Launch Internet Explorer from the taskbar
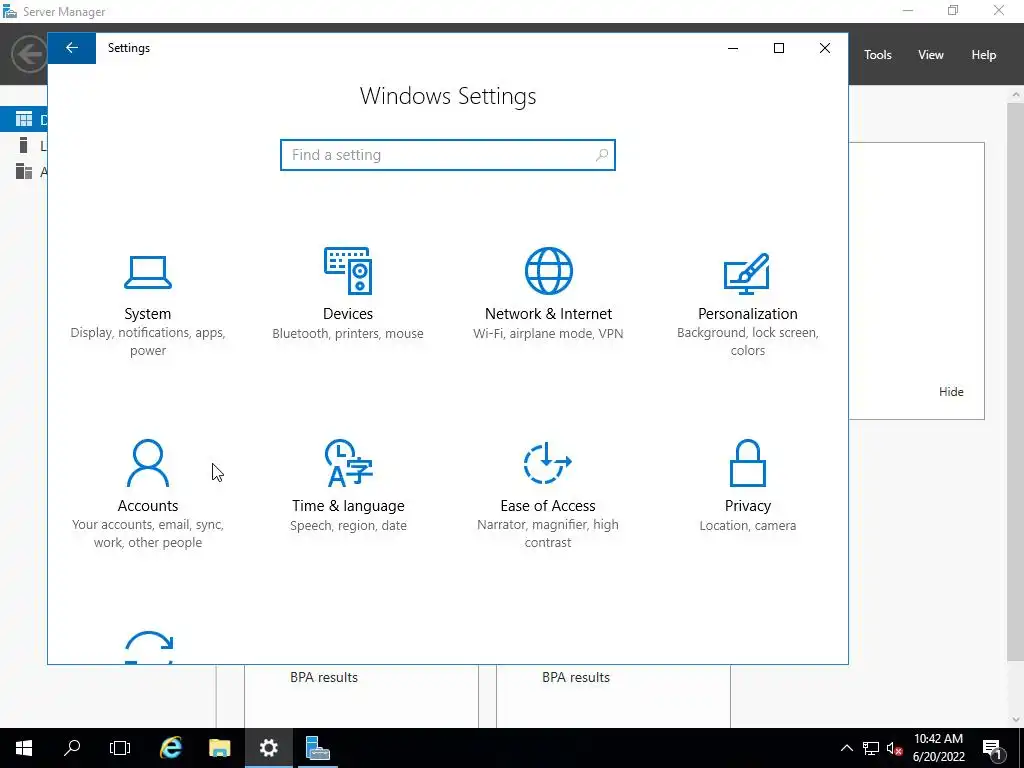 pos(170,748)
